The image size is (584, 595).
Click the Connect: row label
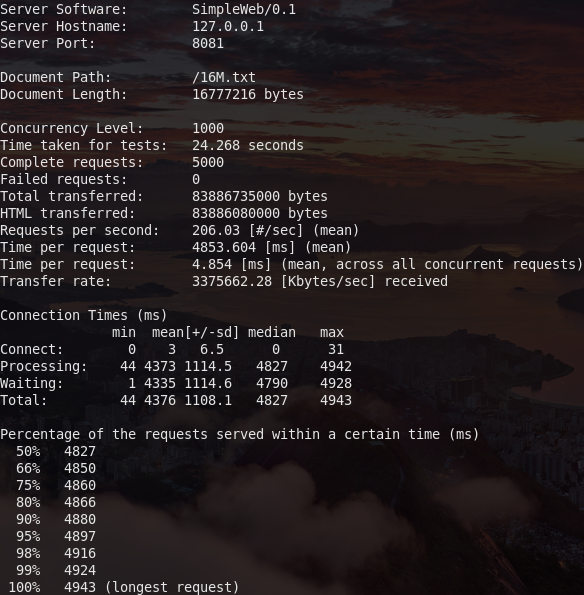tap(31, 349)
